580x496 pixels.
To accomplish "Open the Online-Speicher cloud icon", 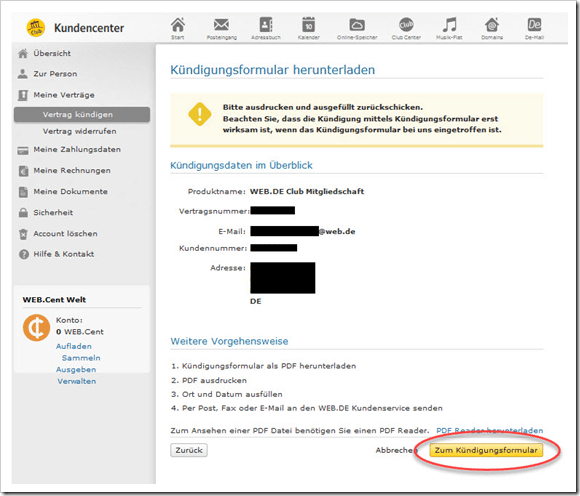I will pyautogui.click(x=357, y=25).
